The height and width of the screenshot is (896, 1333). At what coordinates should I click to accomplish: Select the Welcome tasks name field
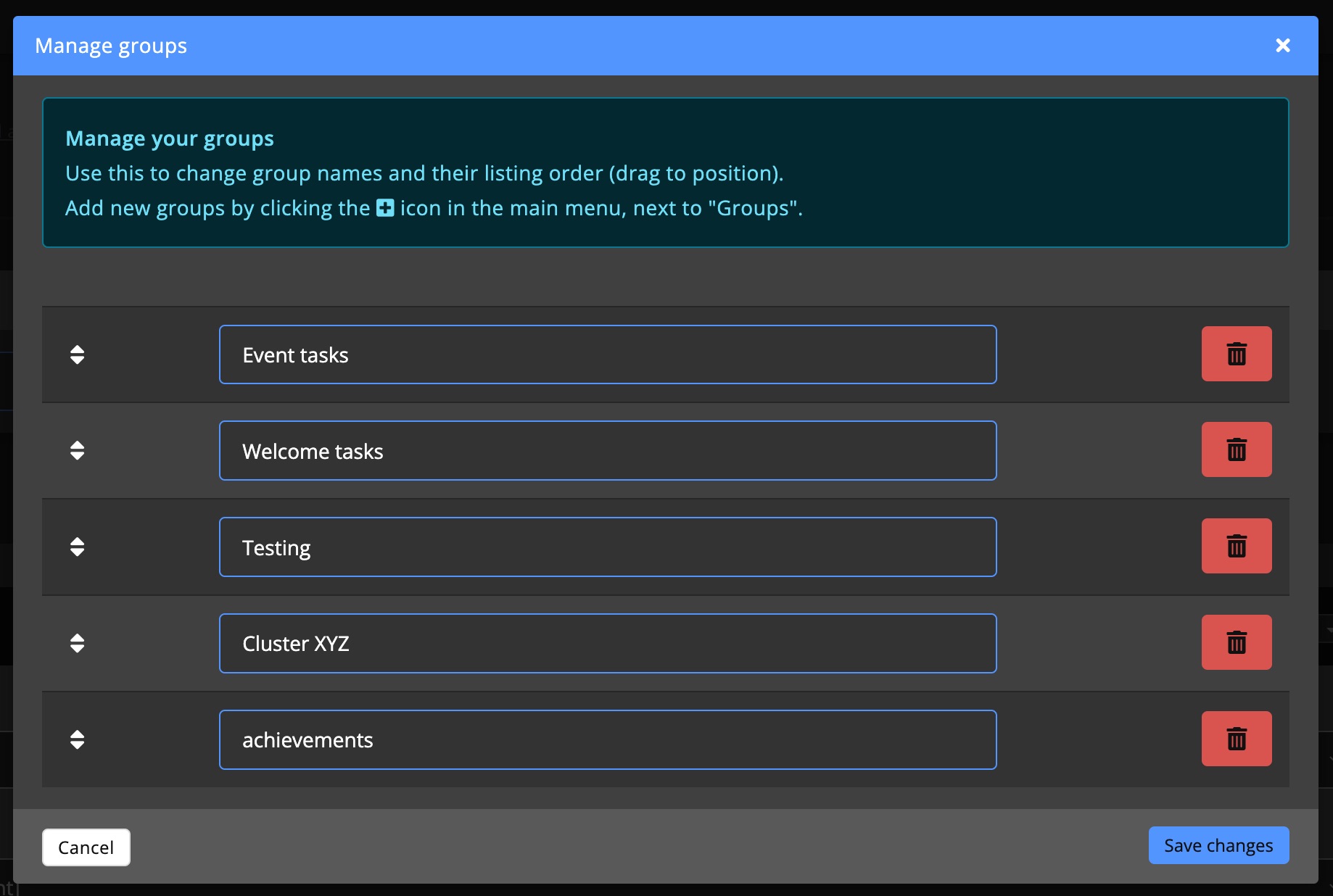coord(607,450)
